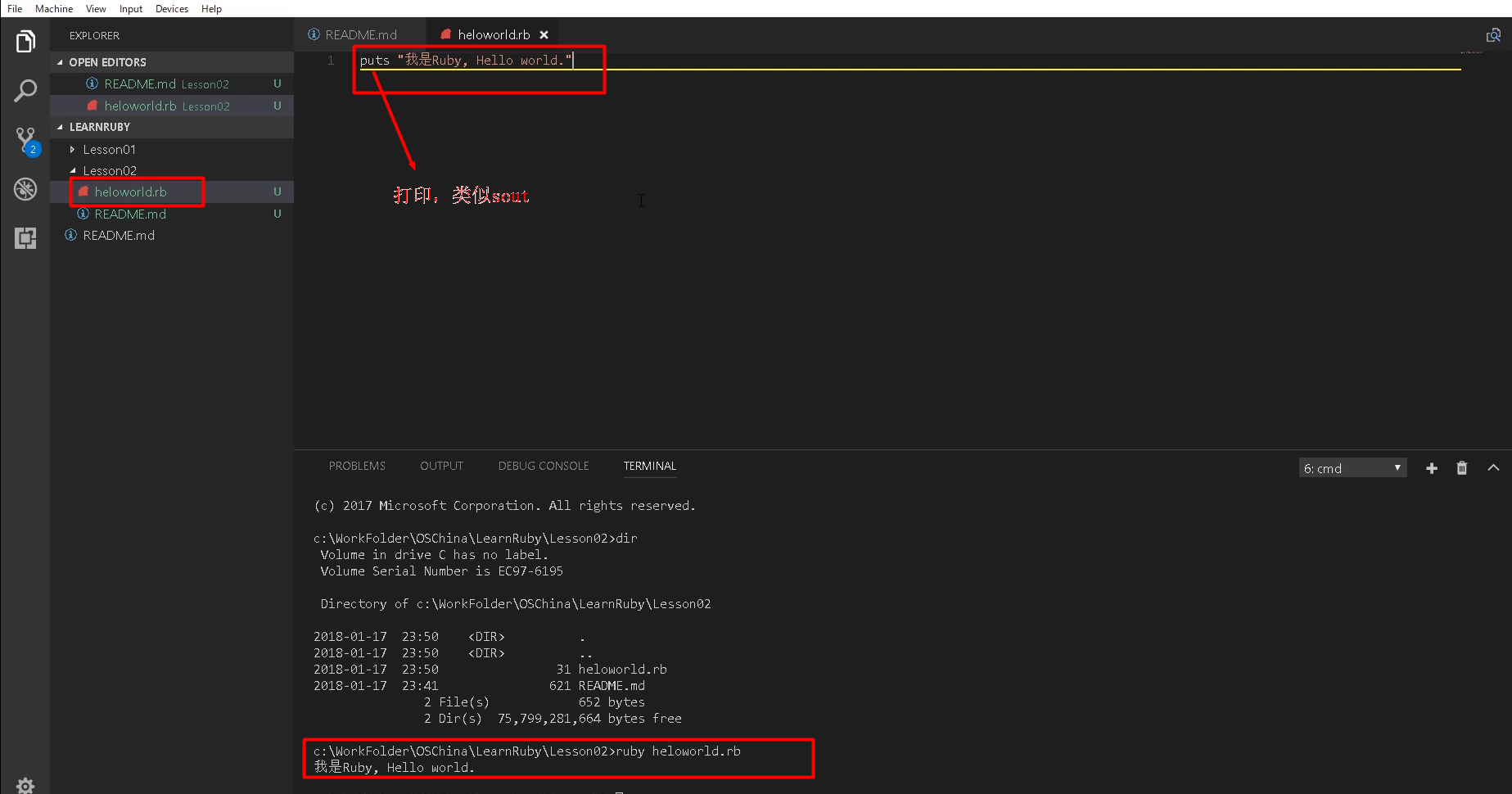
Task: Open the root README.md file
Action: tap(172, 235)
